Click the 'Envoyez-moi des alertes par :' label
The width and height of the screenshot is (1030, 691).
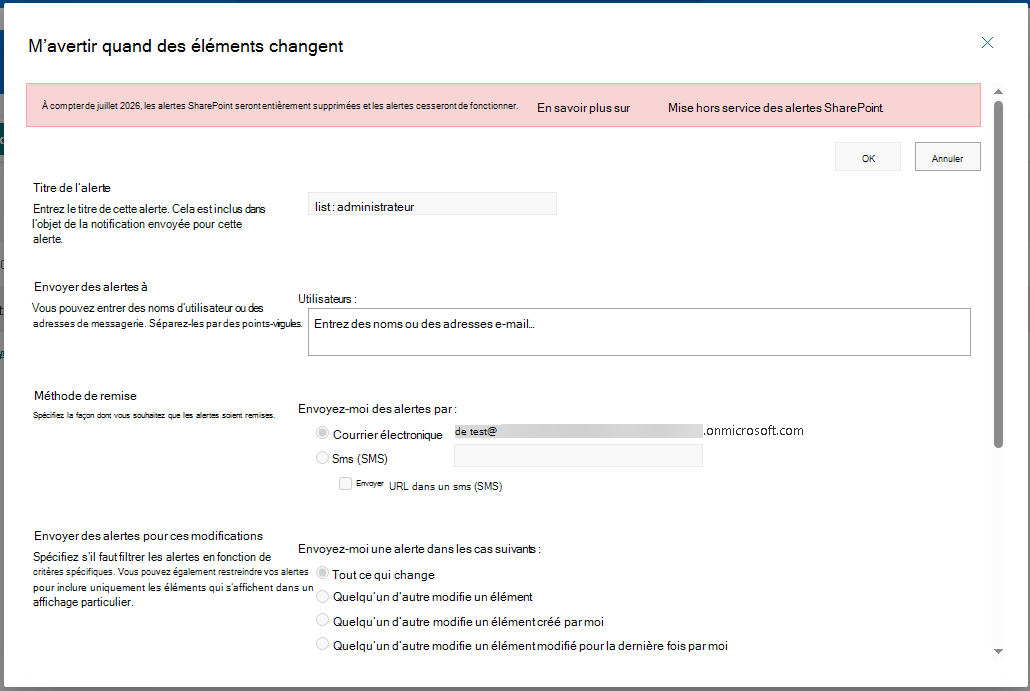pyautogui.click(x=377, y=409)
